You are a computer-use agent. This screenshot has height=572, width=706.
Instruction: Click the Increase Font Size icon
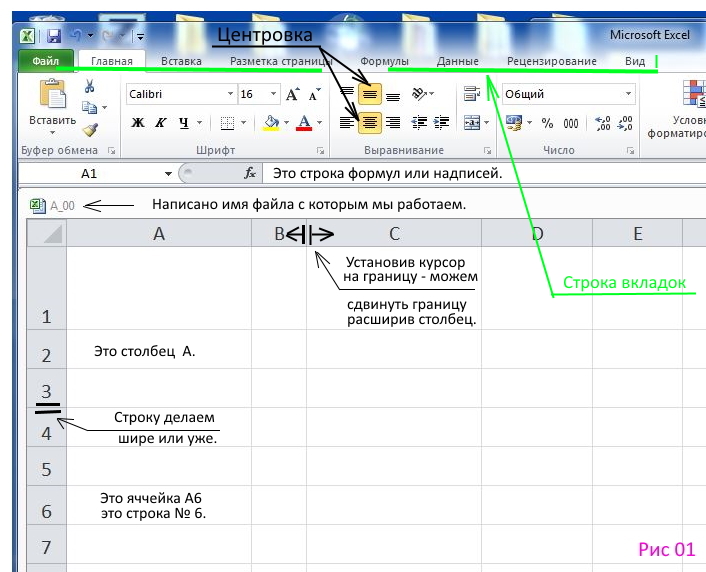(293, 94)
